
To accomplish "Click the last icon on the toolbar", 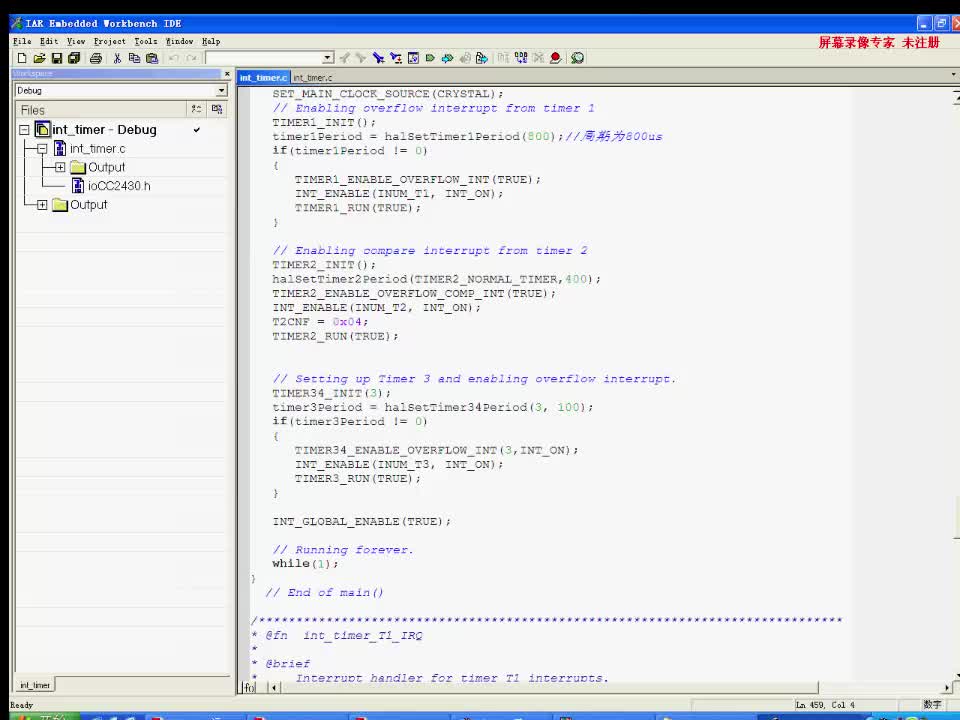I will click(x=577, y=58).
